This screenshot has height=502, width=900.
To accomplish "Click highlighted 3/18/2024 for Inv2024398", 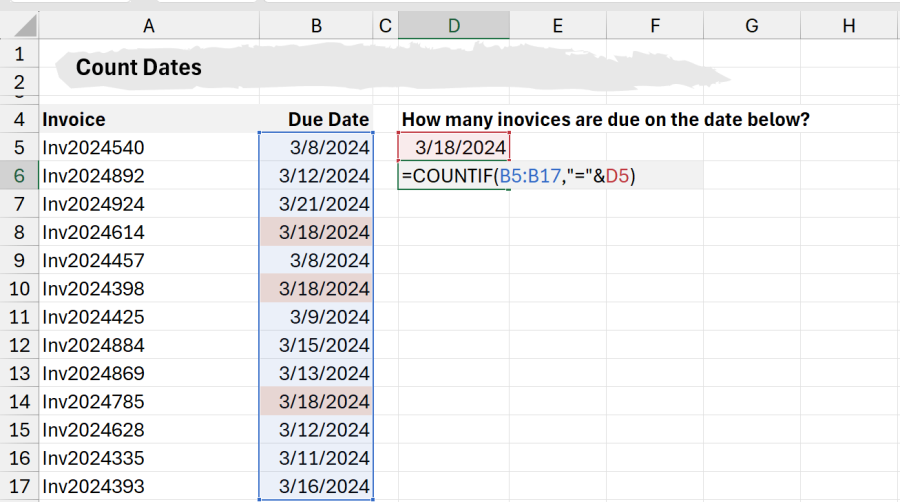I will pos(316,289).
